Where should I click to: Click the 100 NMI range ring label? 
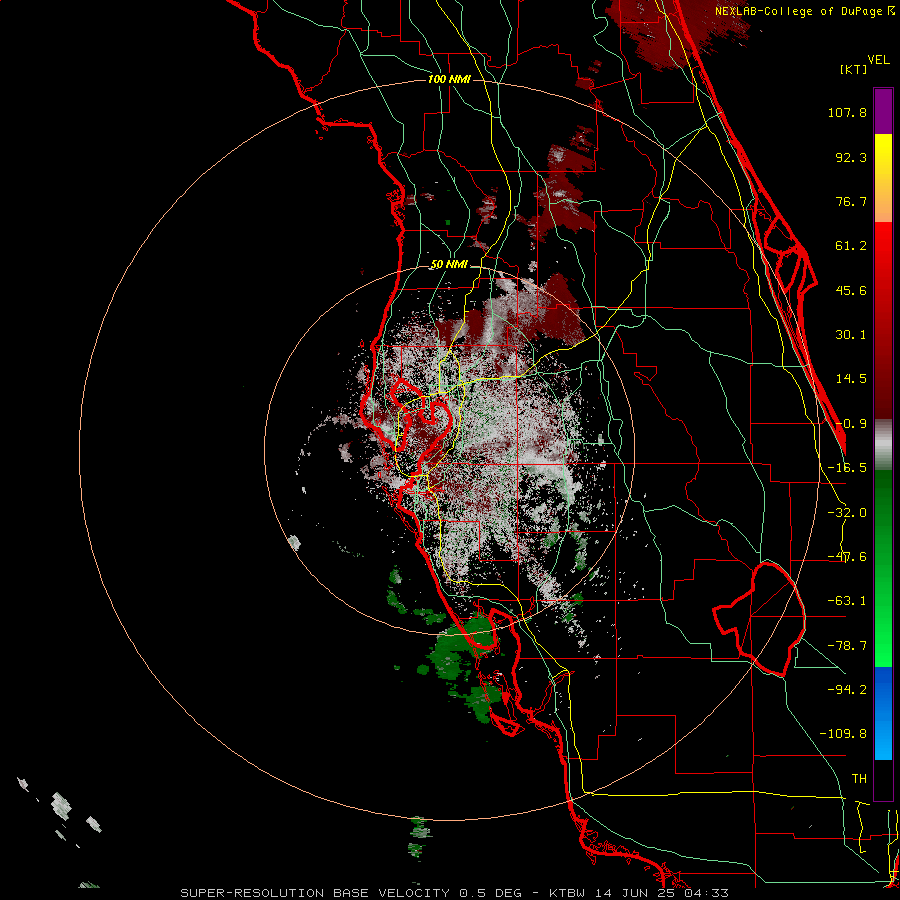click(x=449, y=79)
